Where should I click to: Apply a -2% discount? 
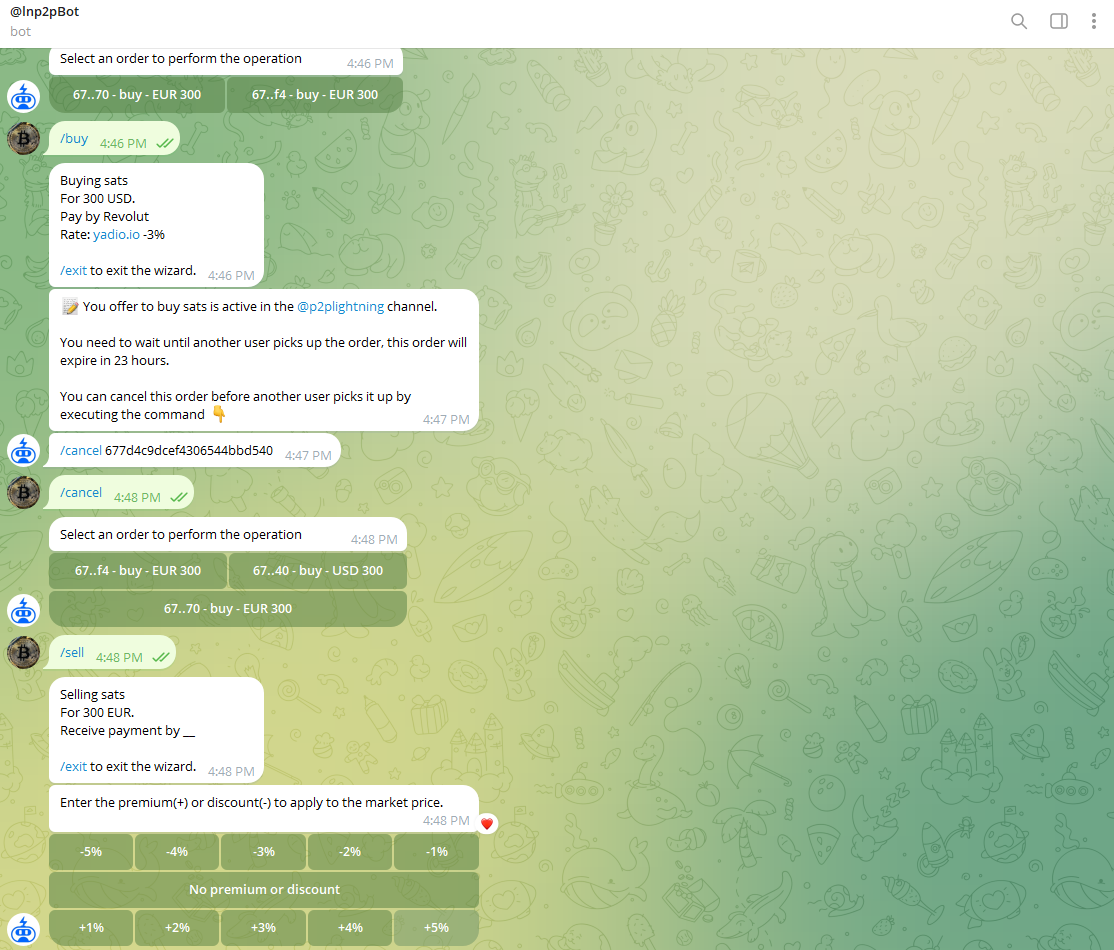click(350, 851)
